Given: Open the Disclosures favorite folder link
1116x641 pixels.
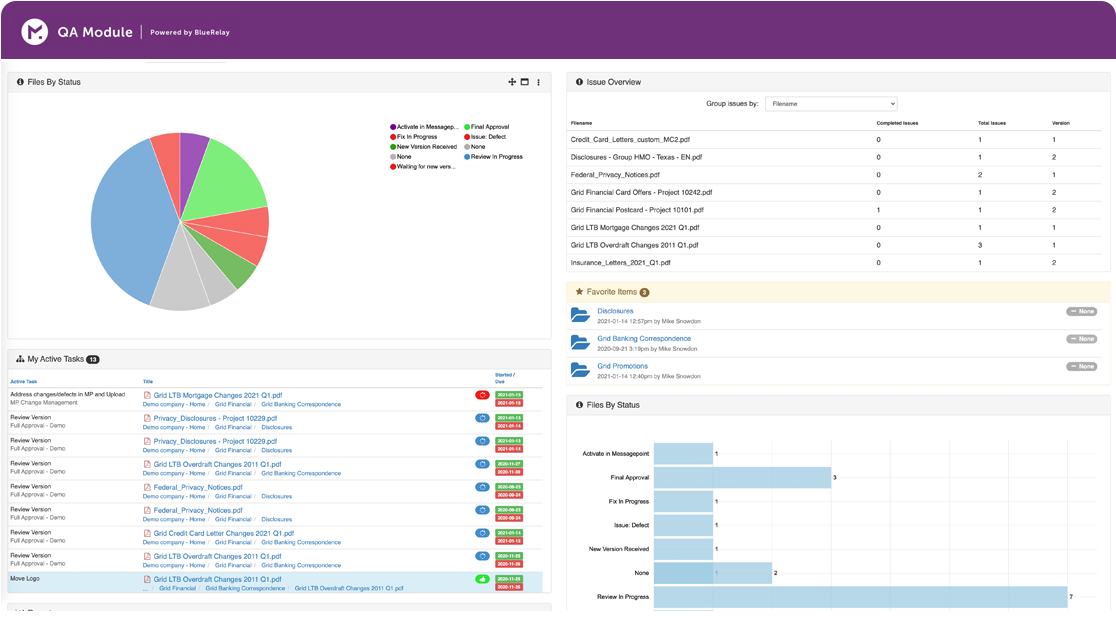Looking at the screenshot, I should [615, 311].
